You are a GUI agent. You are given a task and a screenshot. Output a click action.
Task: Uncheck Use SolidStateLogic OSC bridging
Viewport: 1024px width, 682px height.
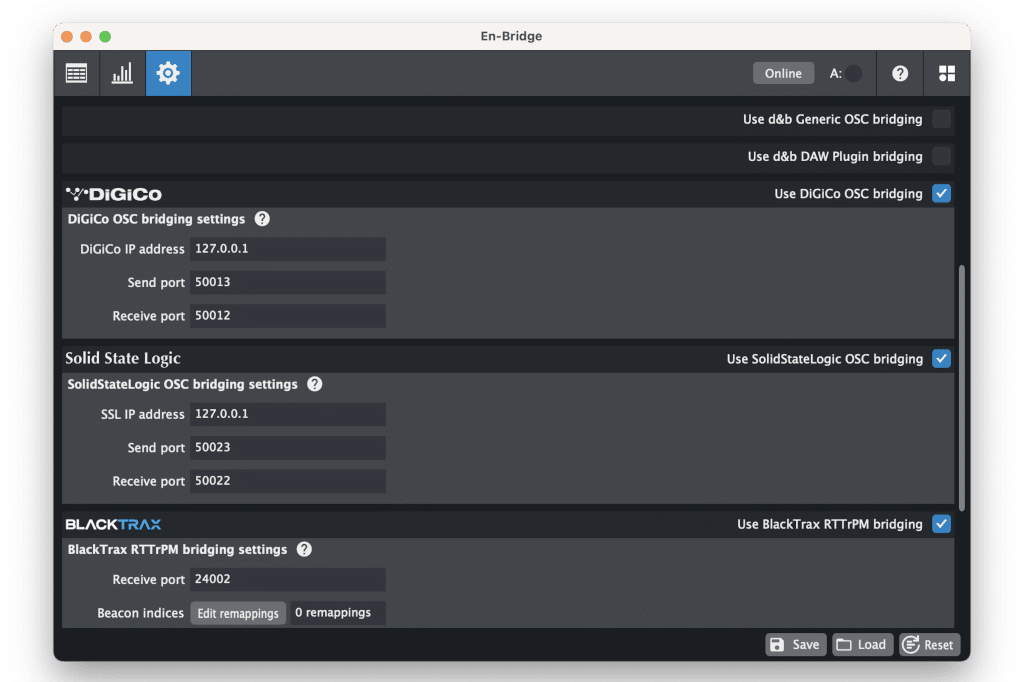[x=941, y=359]
